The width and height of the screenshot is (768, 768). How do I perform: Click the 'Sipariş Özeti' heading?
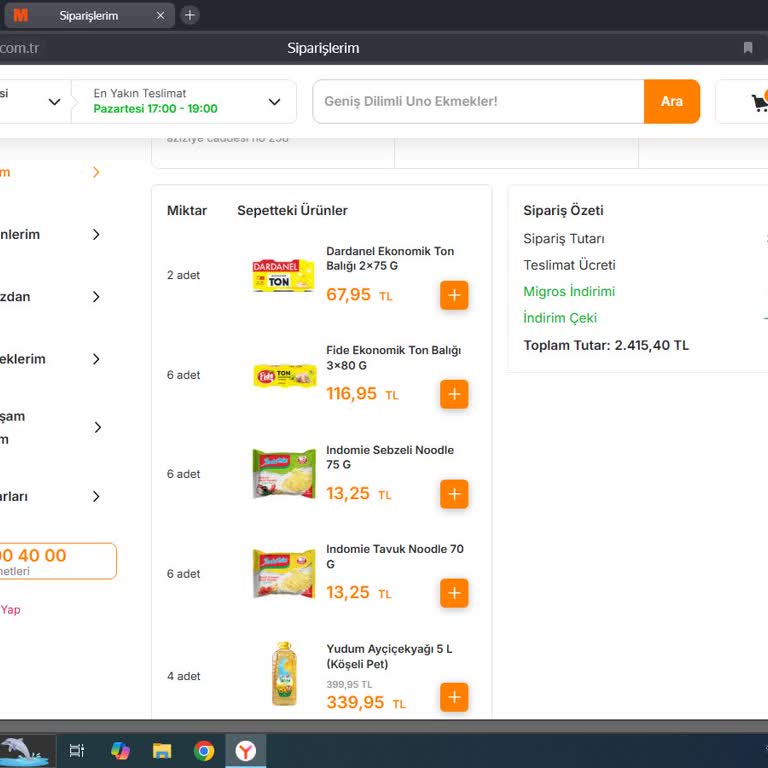point(563,211)
